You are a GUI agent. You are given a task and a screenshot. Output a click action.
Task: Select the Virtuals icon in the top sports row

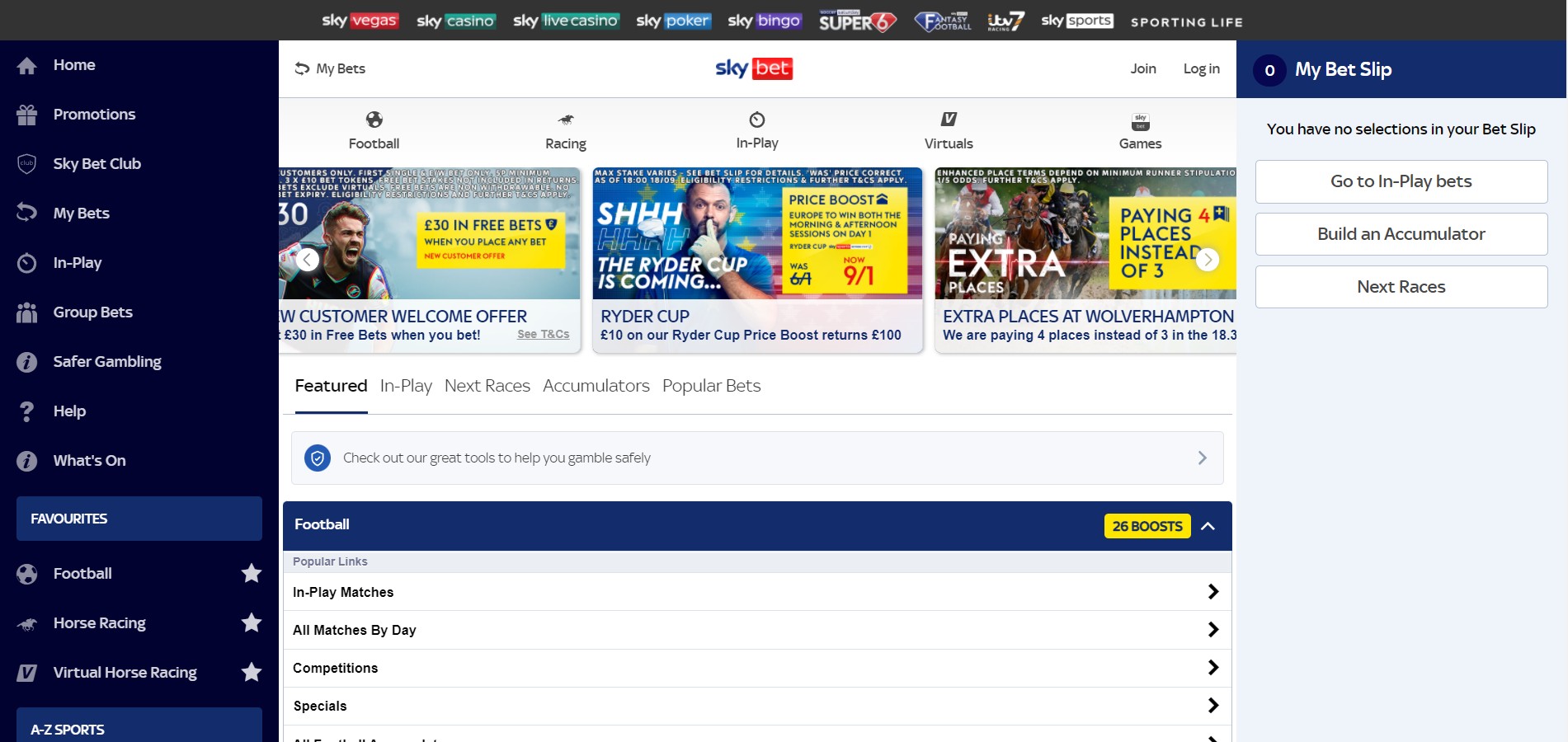point(949,120)
